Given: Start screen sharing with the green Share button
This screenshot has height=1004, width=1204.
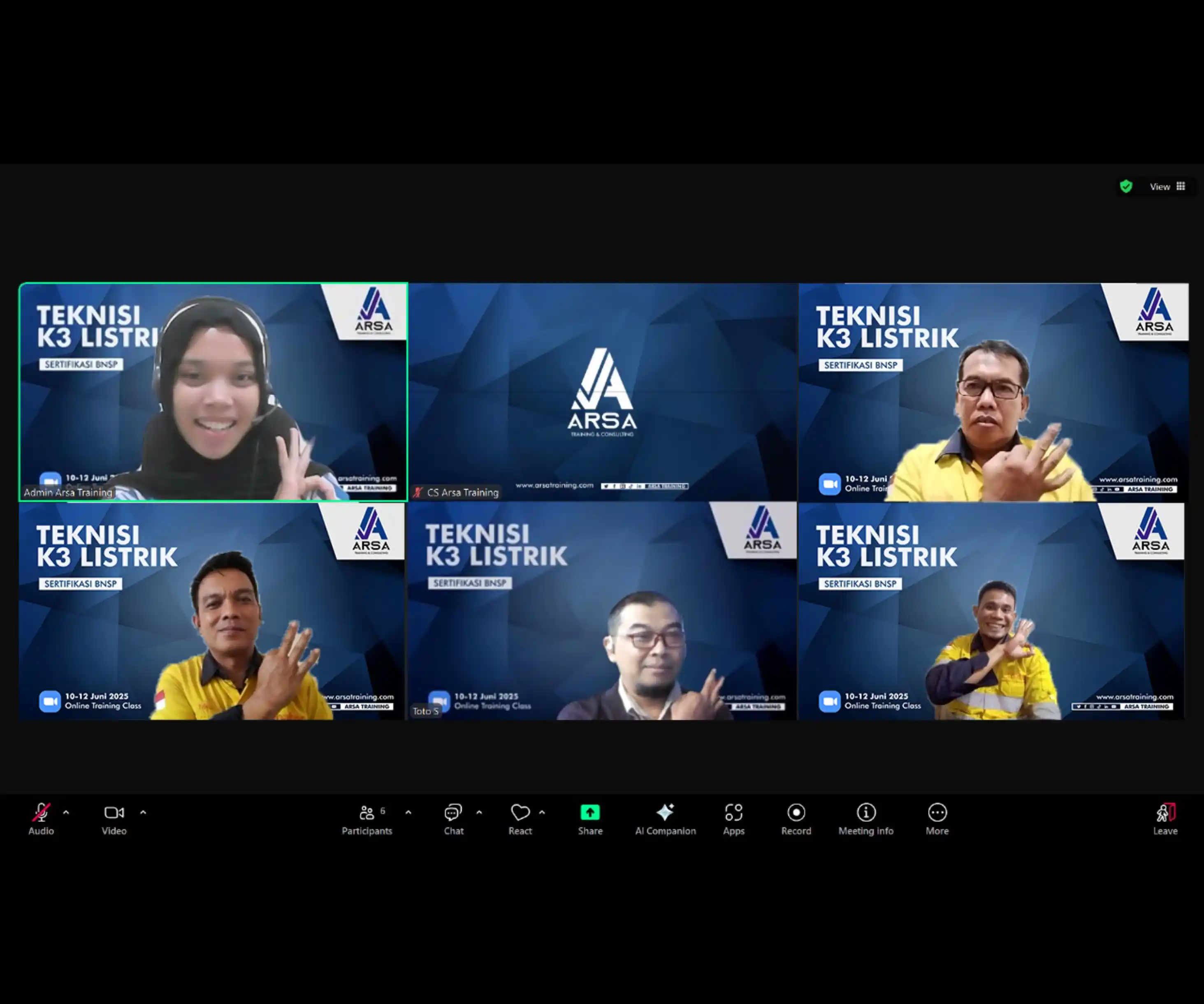Looking at the screenshot, I should (590, 819).
